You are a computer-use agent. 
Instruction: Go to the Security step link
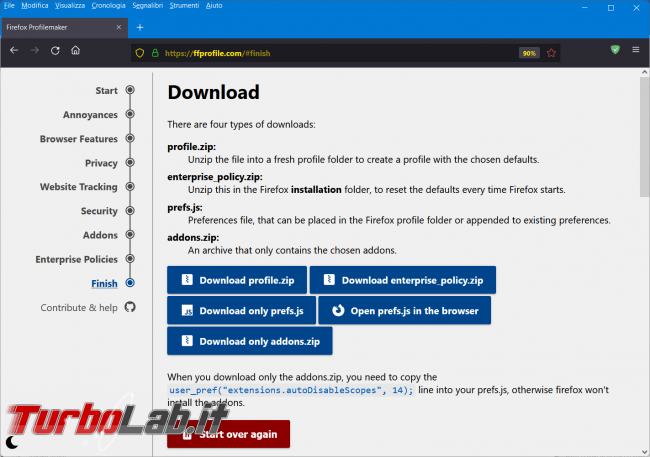pos(99,211)
